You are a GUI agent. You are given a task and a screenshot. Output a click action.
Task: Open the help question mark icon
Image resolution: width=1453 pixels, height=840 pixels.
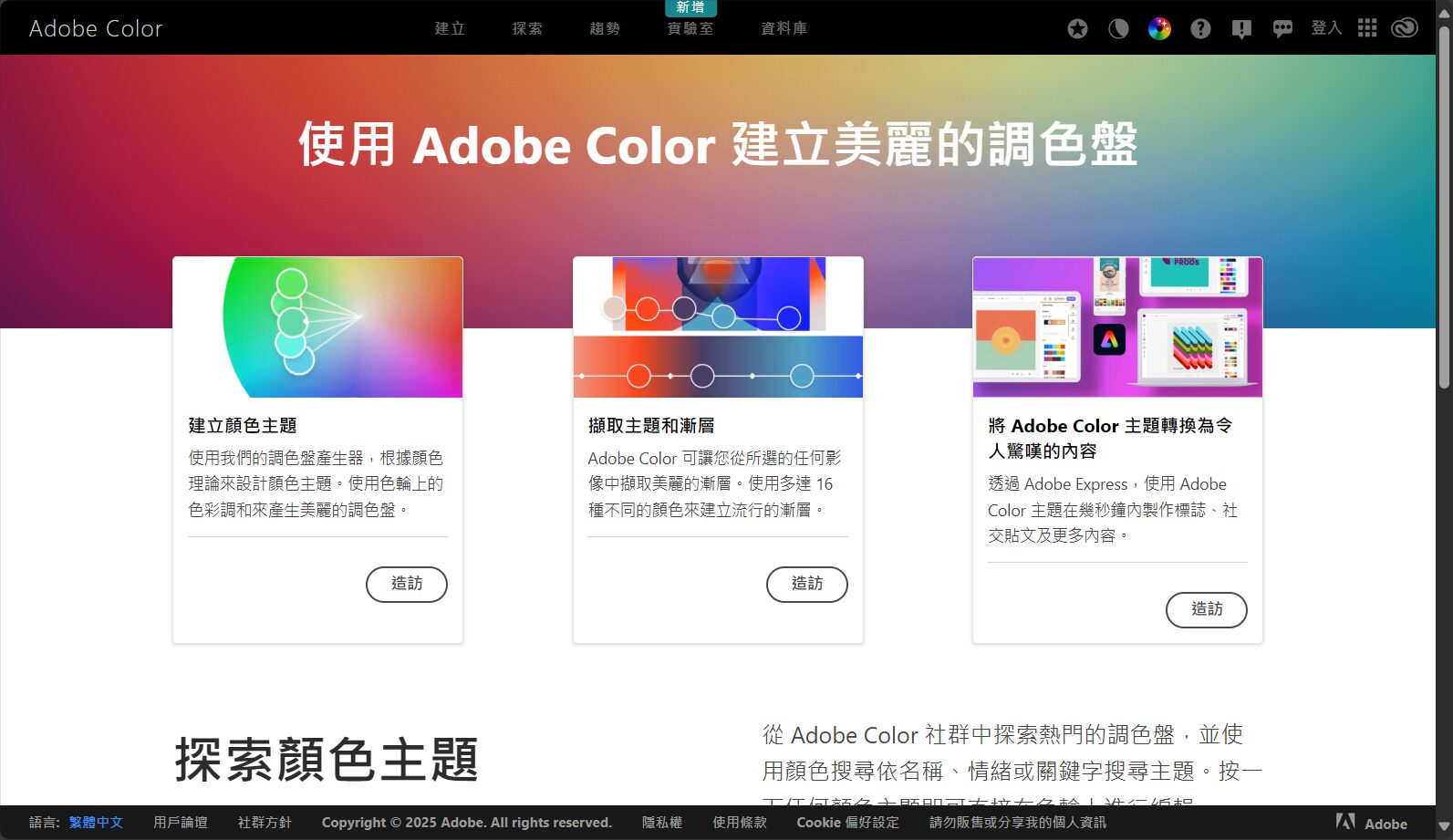click(1200, 28)
